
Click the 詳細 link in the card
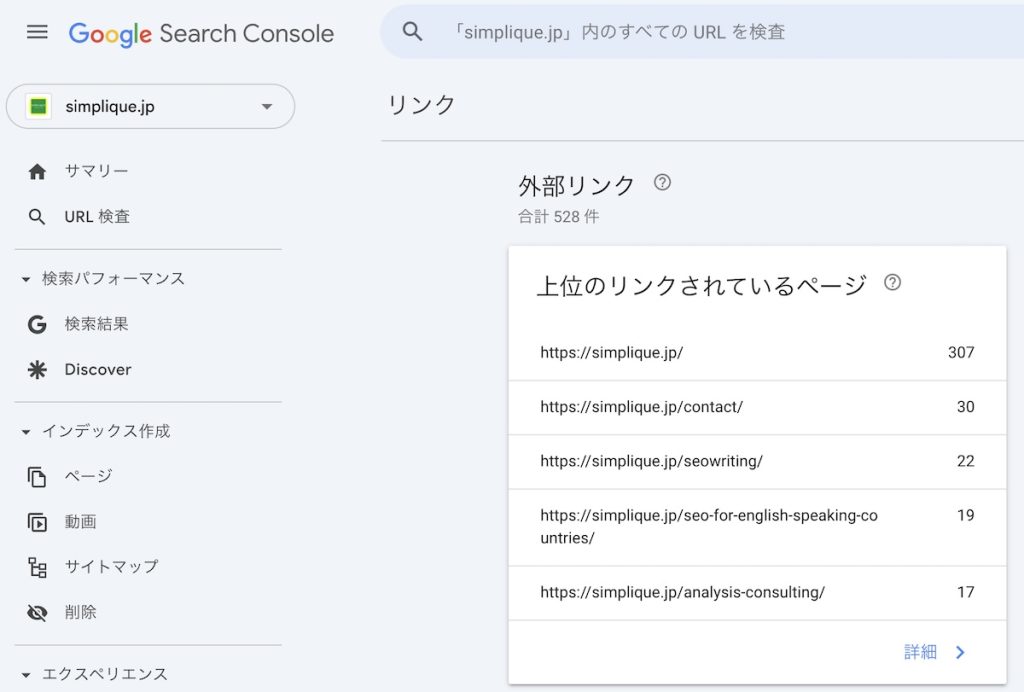920,652
